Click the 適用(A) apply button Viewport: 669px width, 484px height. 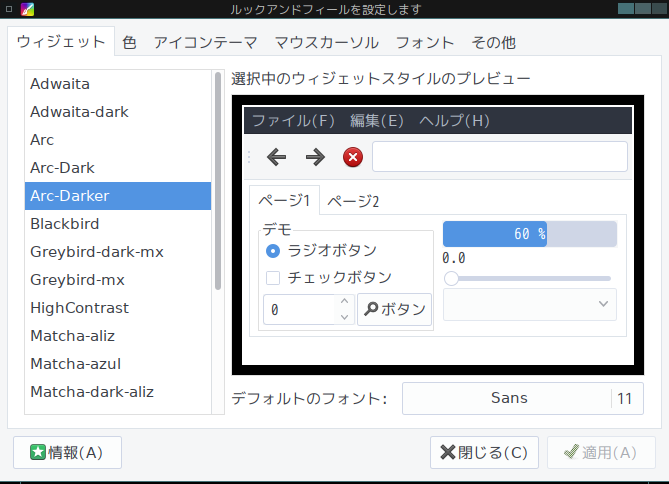pyautogui.click(x=601, y=452)
